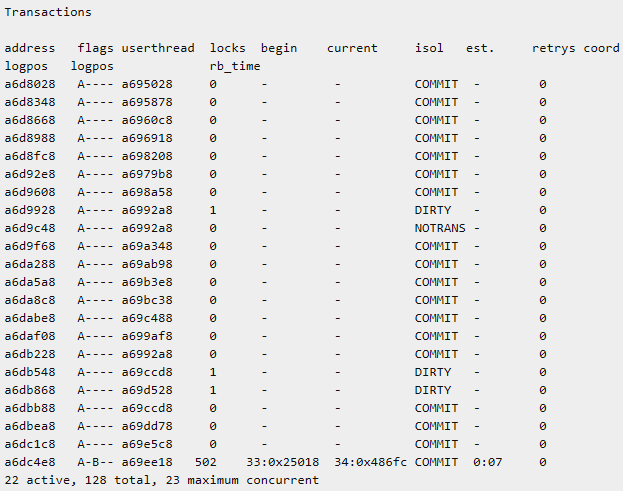Click the retrys column header
Image resolution: width=623 pixels, height=491 pixels.
(553, 48)
